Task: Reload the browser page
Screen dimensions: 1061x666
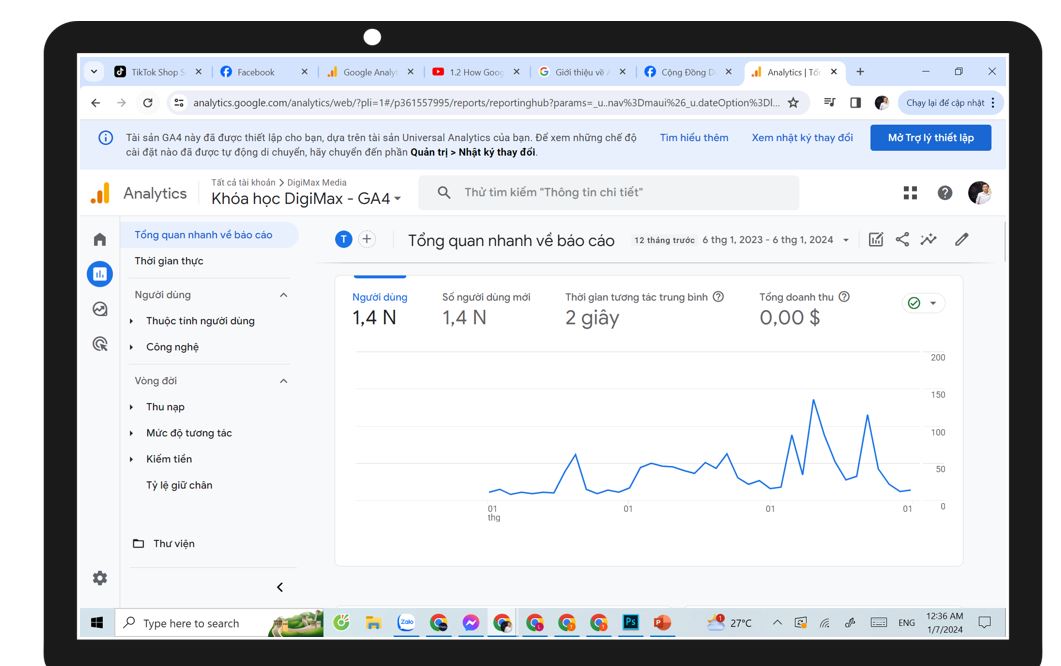Action: coord(148,103)
